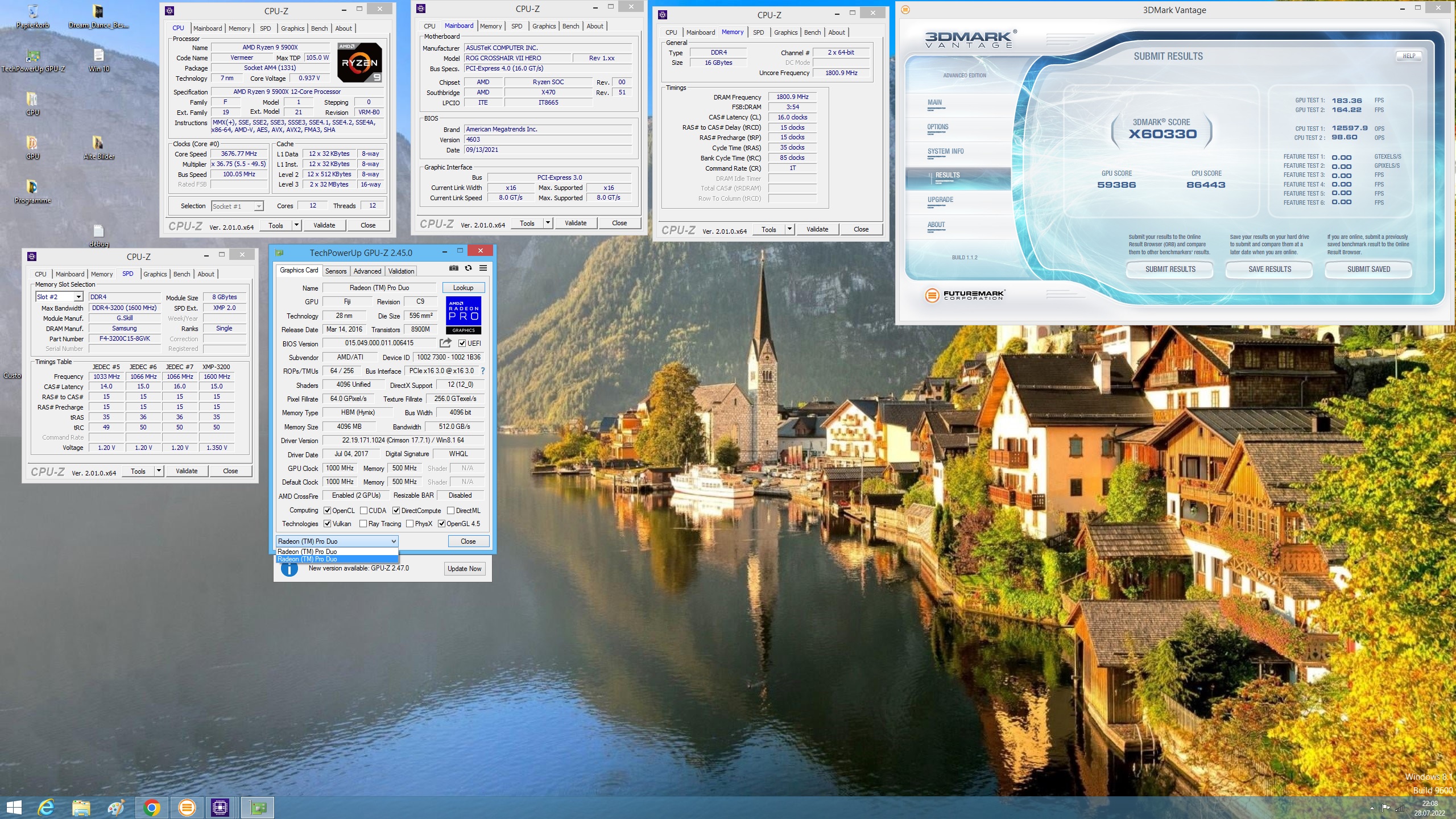Click Lookup button in GPU-Z
1456x819 pixels.
[463, 288]
